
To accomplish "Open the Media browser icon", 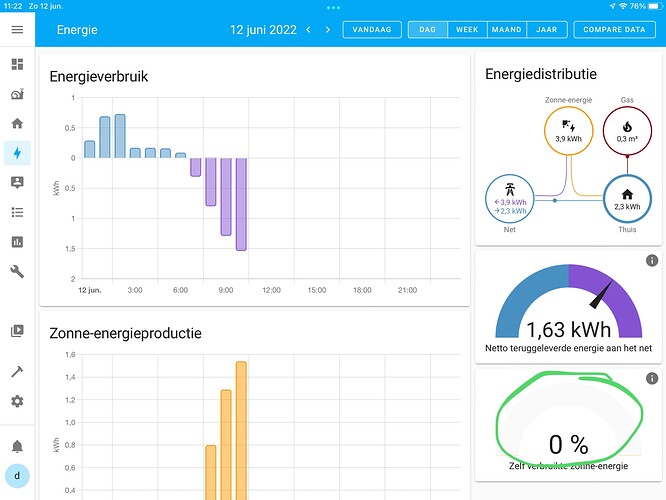I will click(x=17, y=331).
